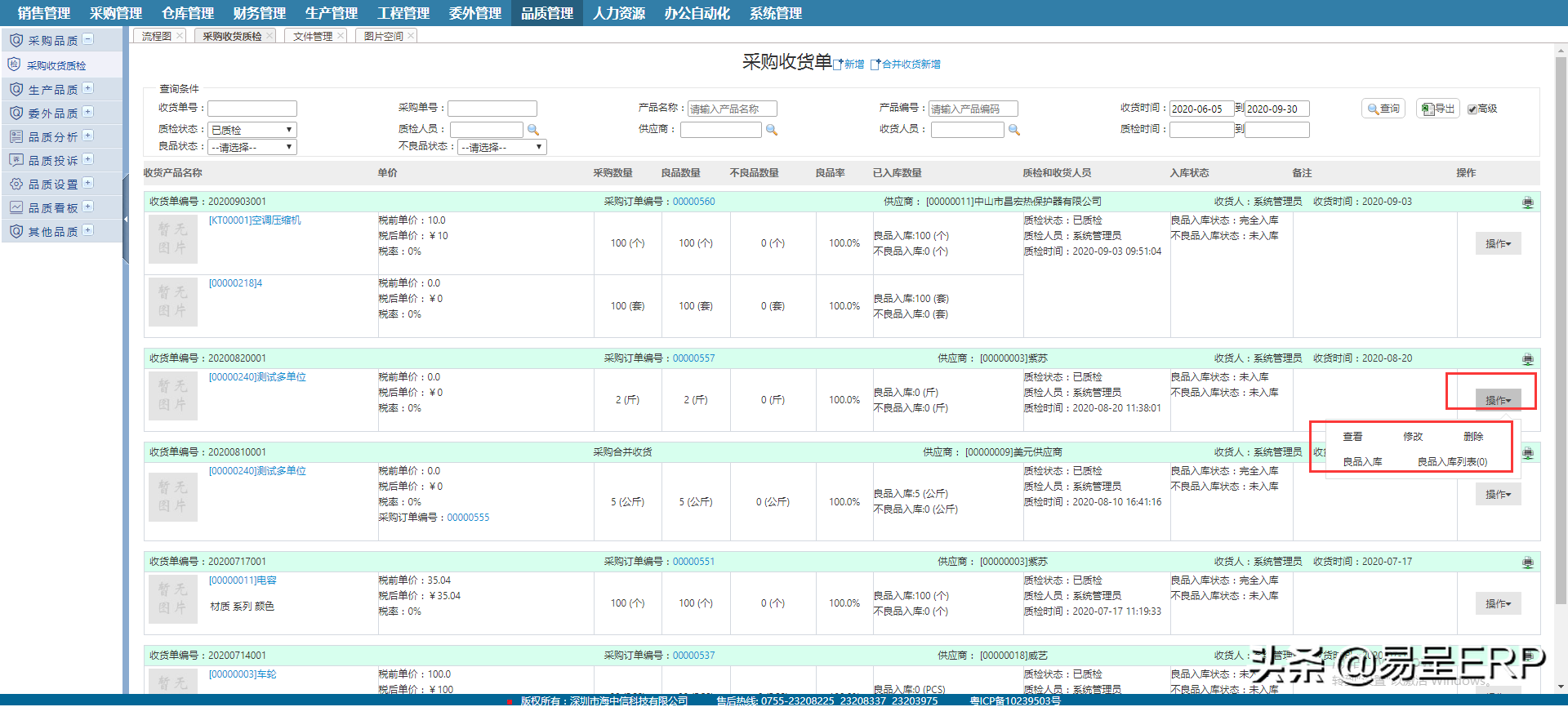The image size is (1568, 707).
Task: Click the 新增 add icon link
Action: 849,64
